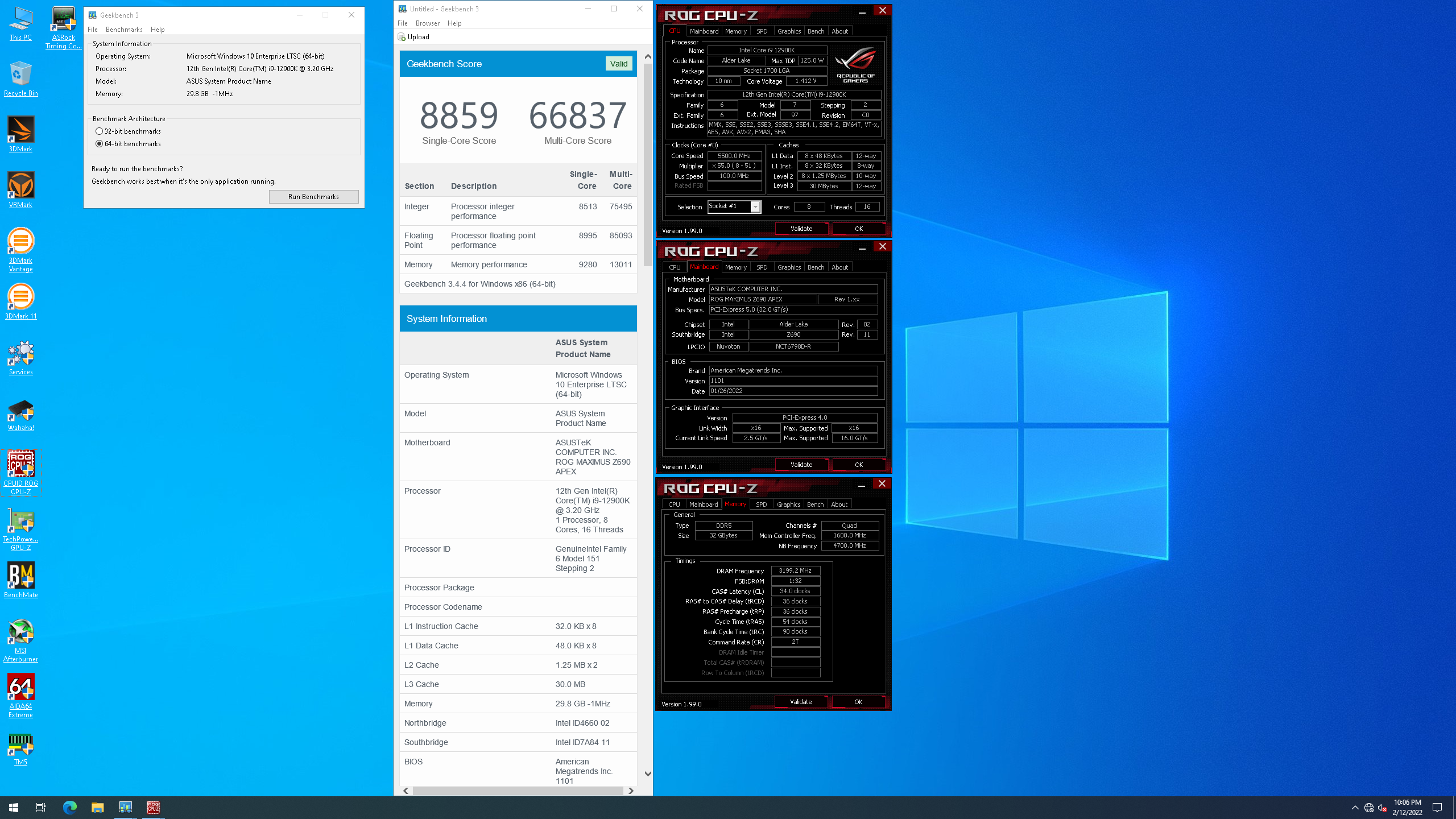Open TechPowerUp GPU-Z desktop shortcut
1456x819 pixels.
pyautogui.click(x=20, y=529)
